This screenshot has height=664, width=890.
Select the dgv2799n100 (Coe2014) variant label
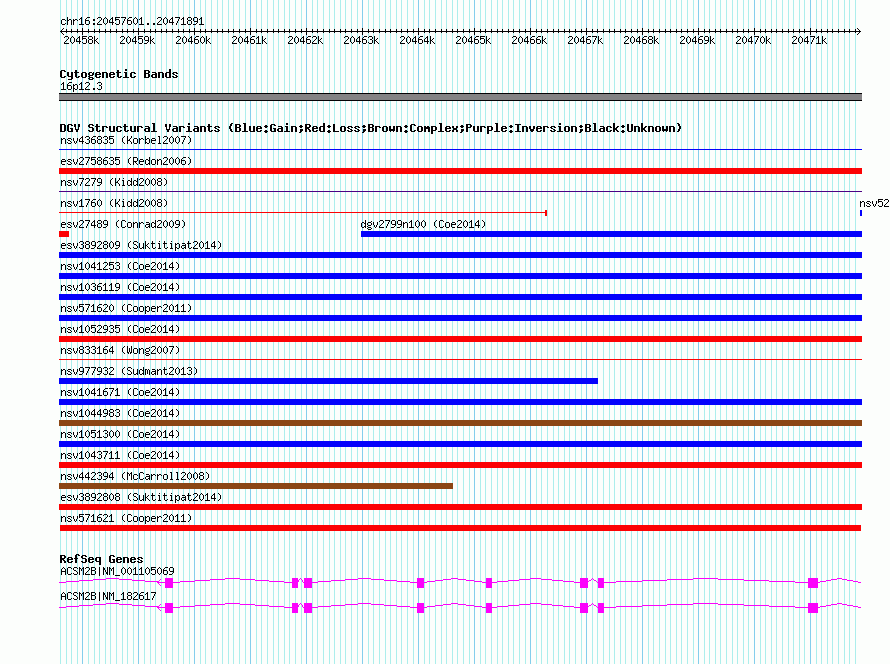pyautogui.click(x=423, y=224)
